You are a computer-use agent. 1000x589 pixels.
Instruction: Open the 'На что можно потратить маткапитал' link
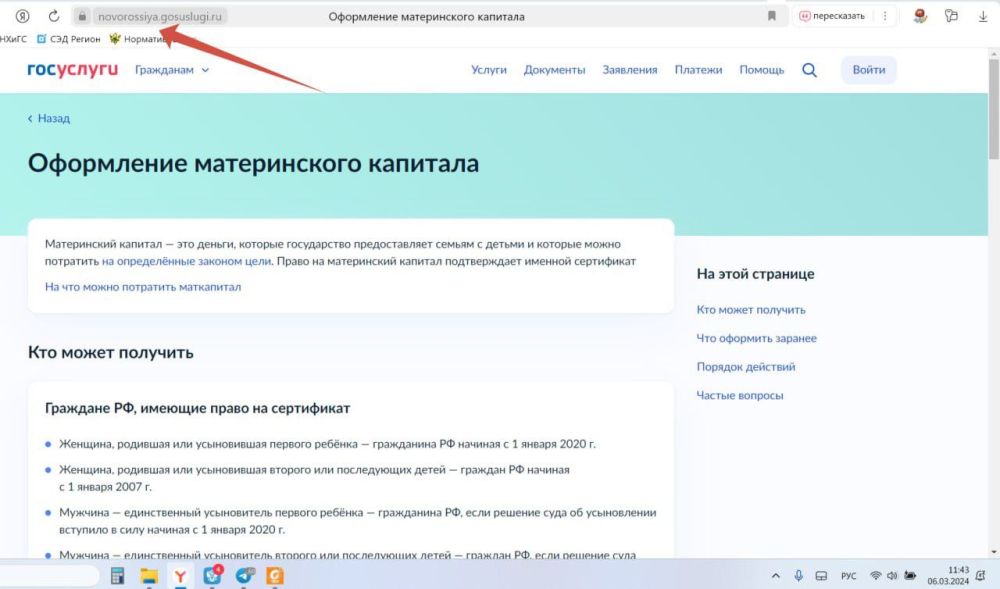(143, 287)
